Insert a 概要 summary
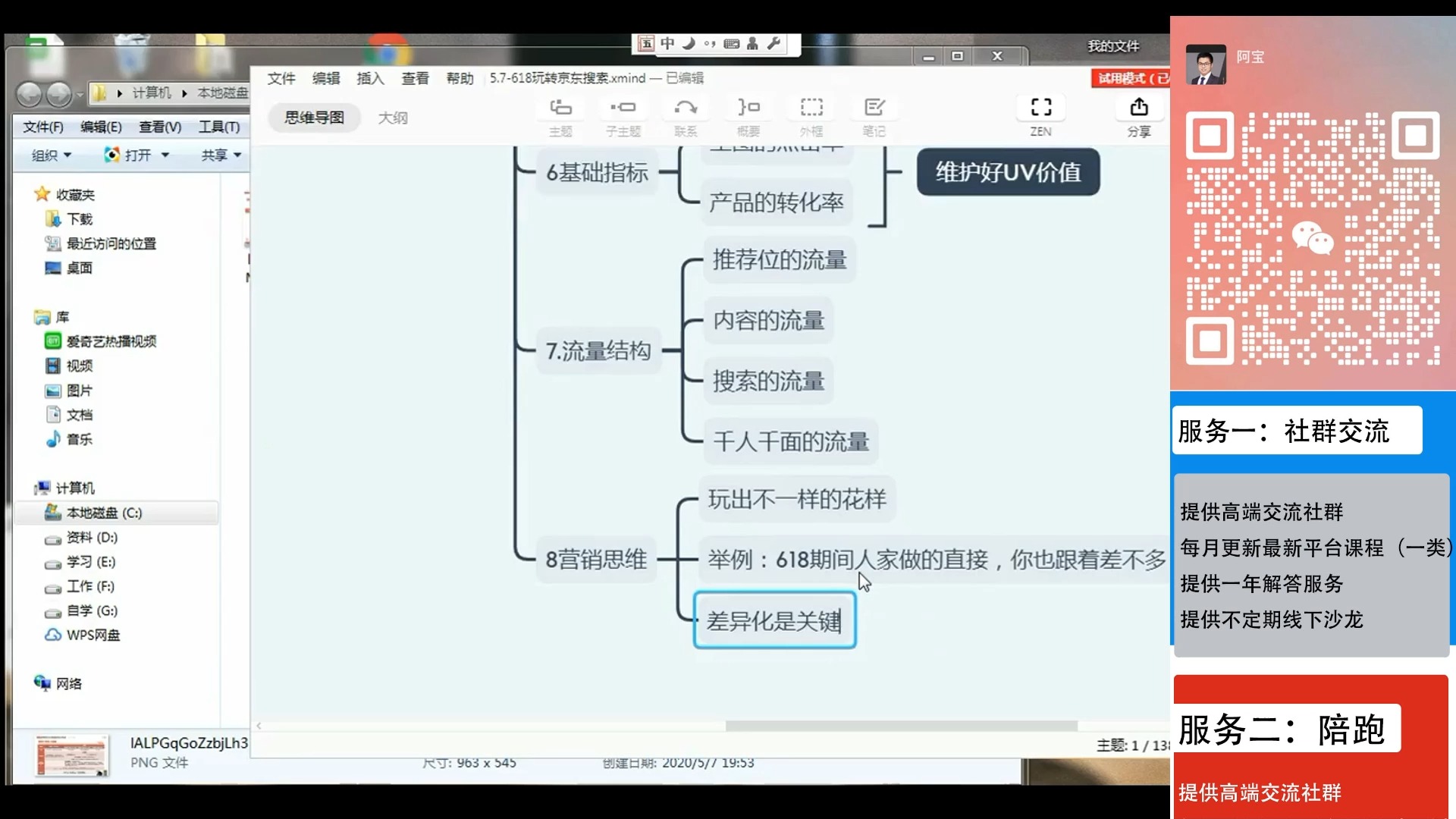The height and width of the screenshot is (819, 1456). (x=748, y=115)
